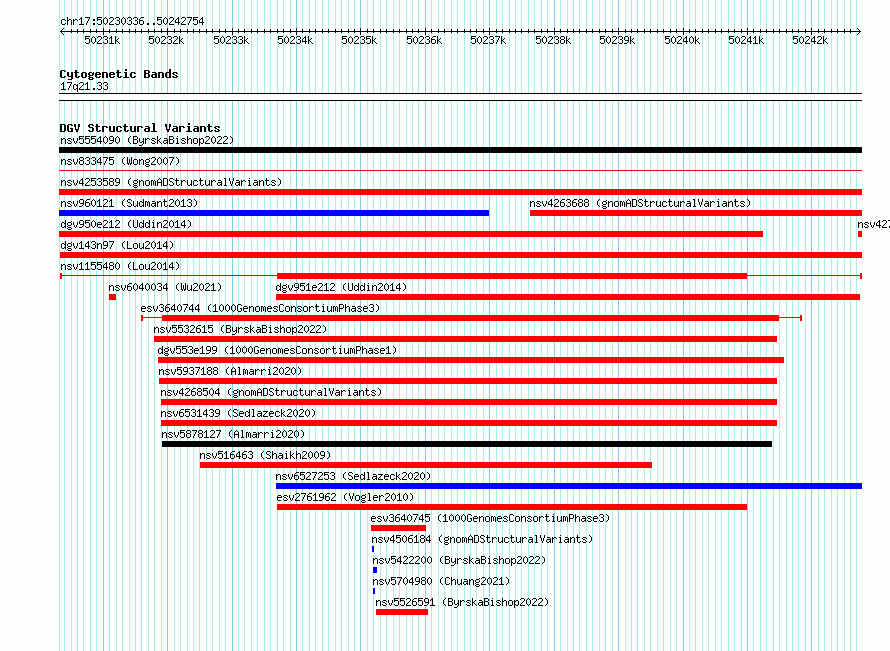Open the dgv950e212 (Uddin2014) label
890x651 pixels.
[126, 224]
